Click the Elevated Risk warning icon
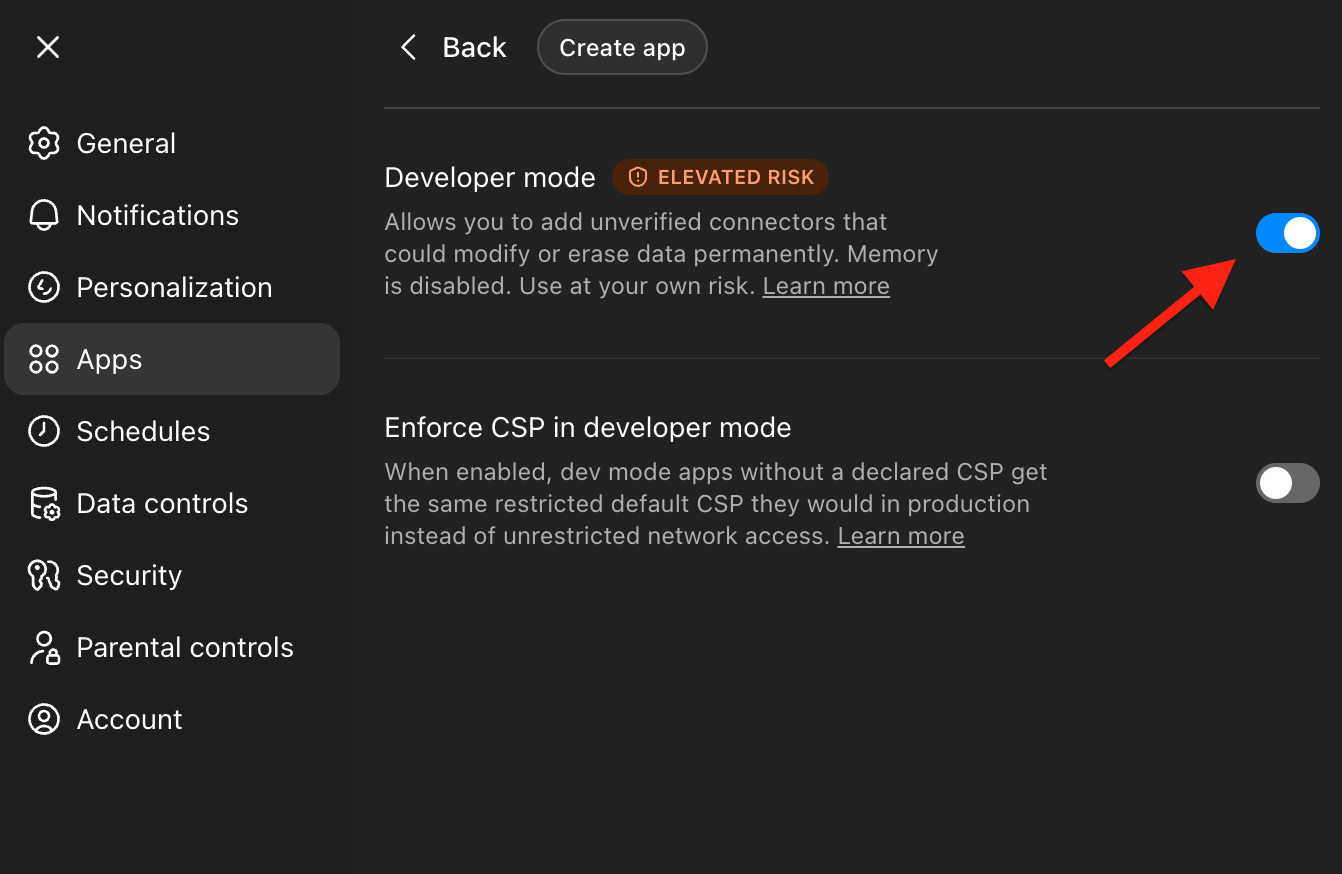1342x874 pixels. pos(637,177)
